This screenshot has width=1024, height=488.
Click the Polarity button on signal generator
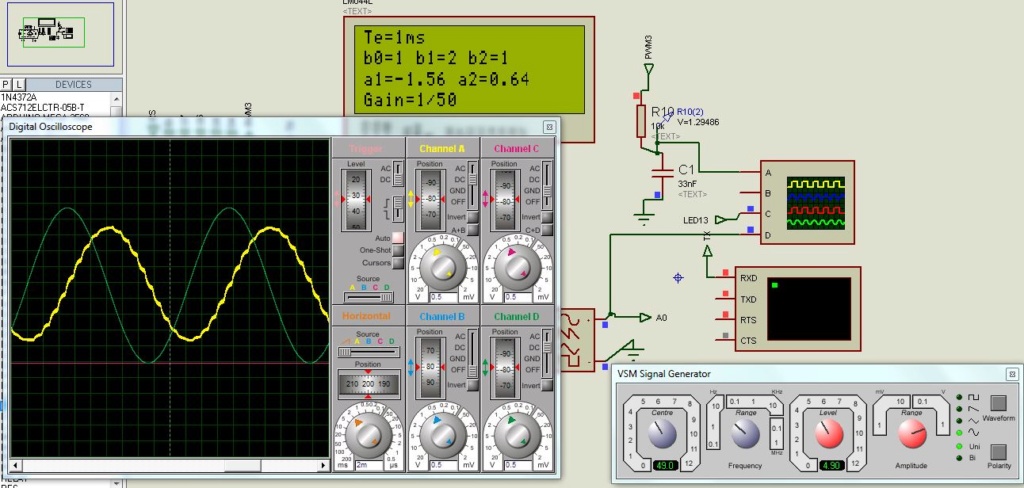[x=999, y=452]
